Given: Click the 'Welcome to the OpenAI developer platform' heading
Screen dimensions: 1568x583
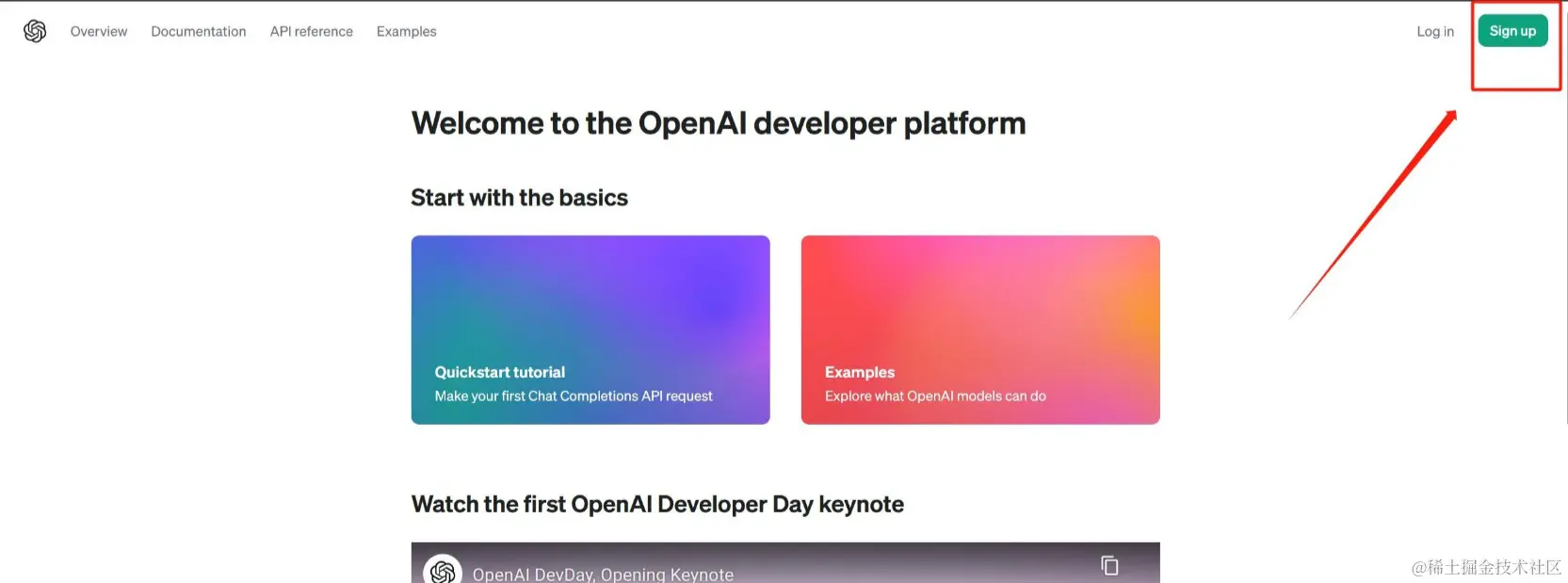Looking at the screenshot, I should [719, 123].
